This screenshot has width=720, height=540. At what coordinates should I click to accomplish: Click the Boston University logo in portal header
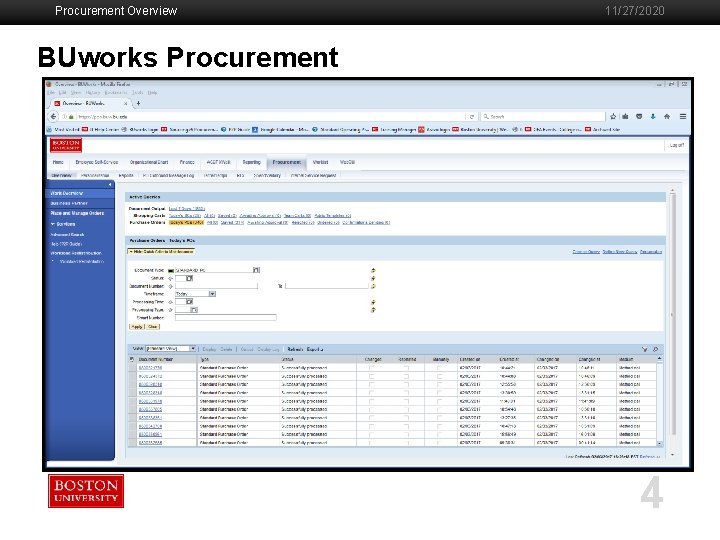tap(66, 145)
